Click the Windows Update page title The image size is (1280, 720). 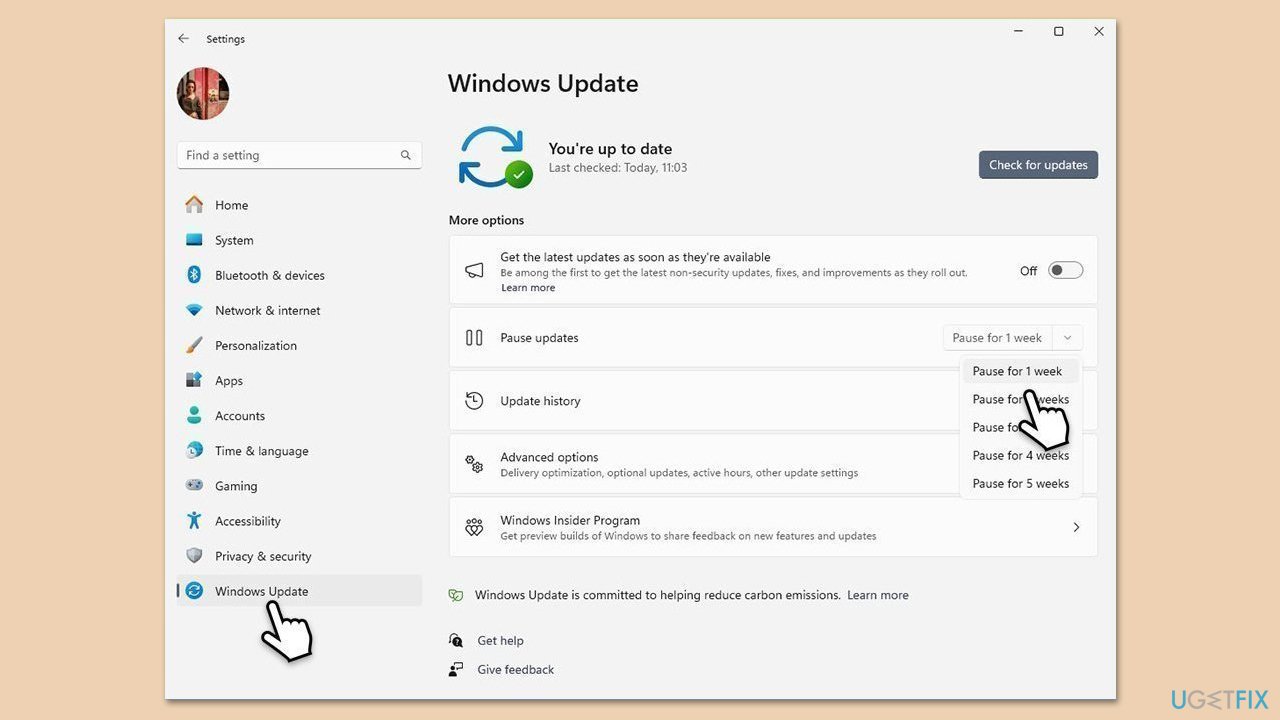pyautogui.click(x=543, y=83)
